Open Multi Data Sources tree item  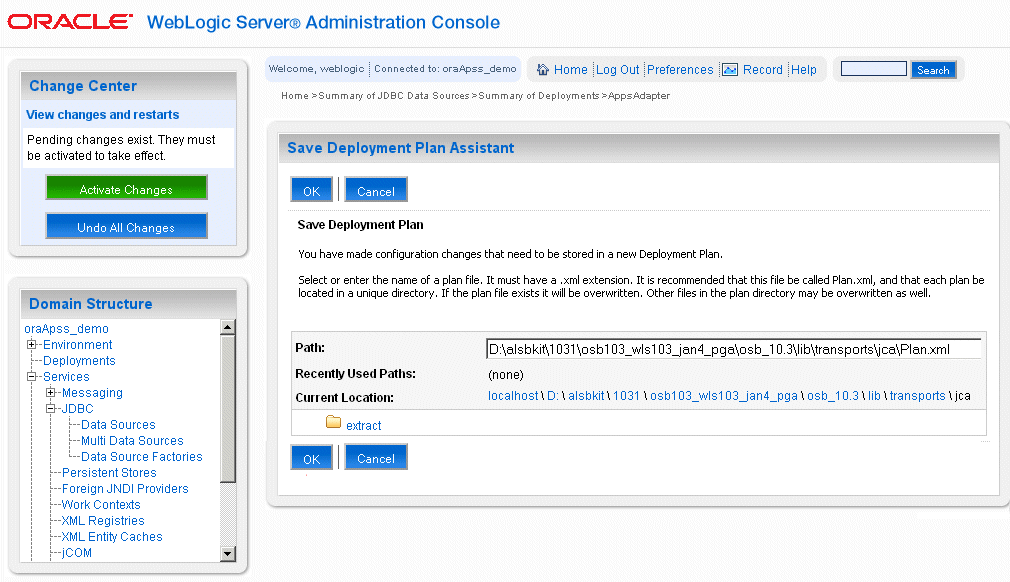pyautogui.click(x=132, y=441)
